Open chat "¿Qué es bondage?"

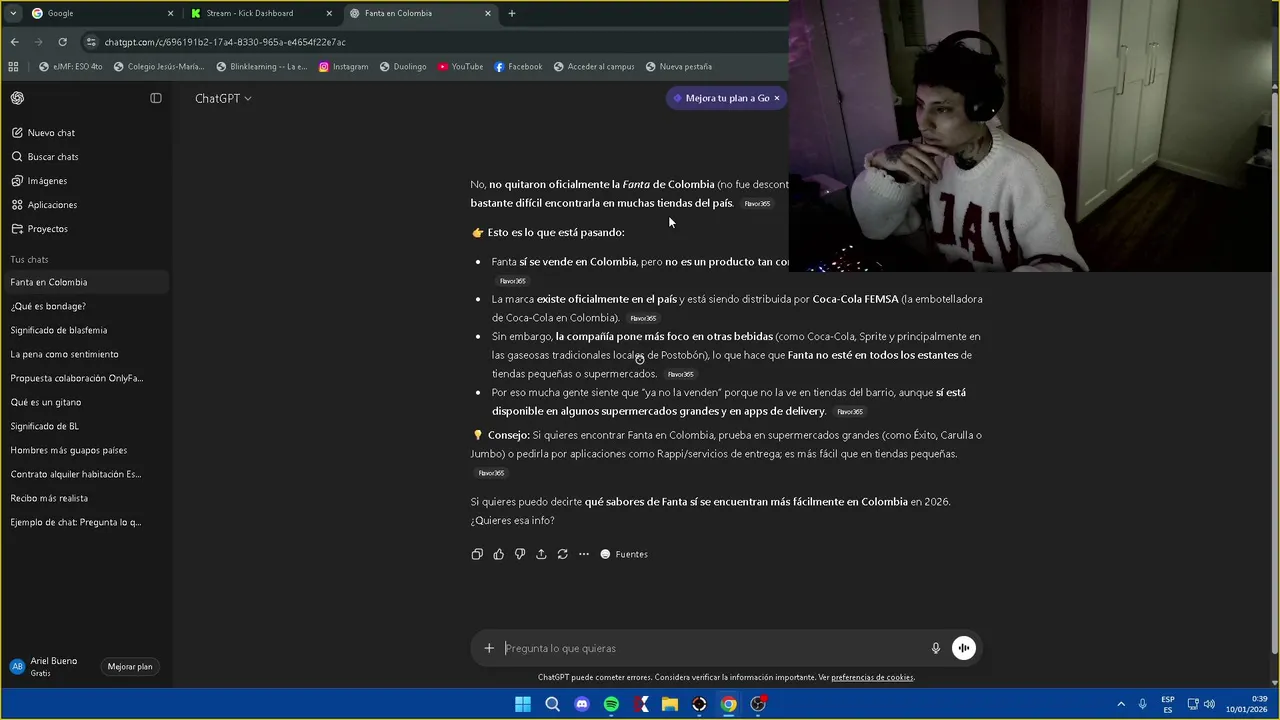coord(85,306)
